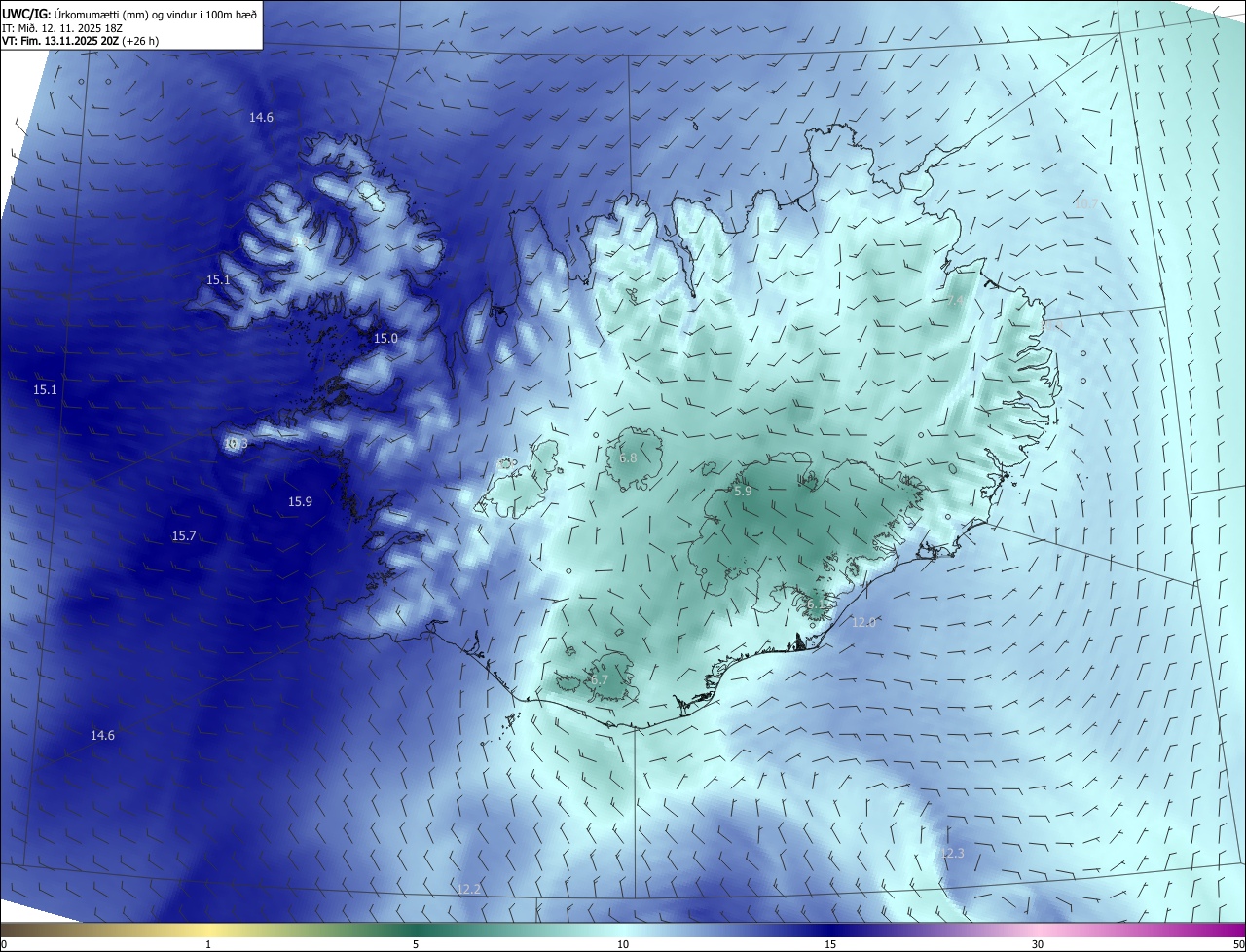Screen dimensions: 1246x952
Task: Click the 5.9 value on Vatnajökull glacier
Action: click(x=743, y=492)
